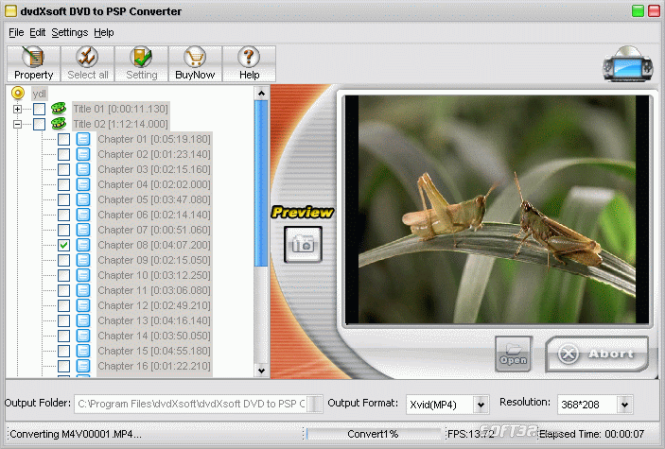Select the Chapter 12 [0:02:49.210] row
665x449 pixels.
tap(154, 305)
